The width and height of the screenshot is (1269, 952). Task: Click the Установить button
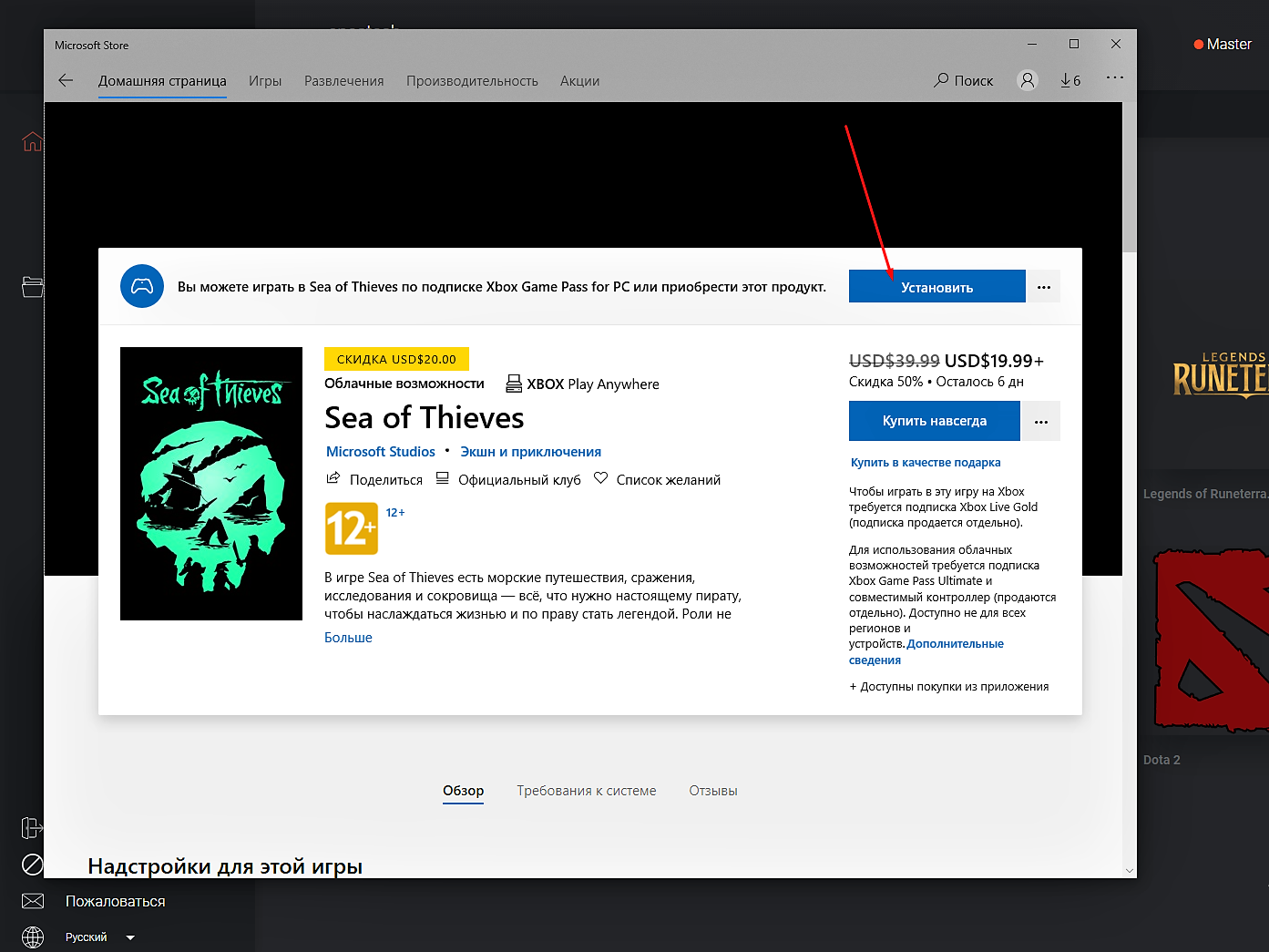pos(937,287)
